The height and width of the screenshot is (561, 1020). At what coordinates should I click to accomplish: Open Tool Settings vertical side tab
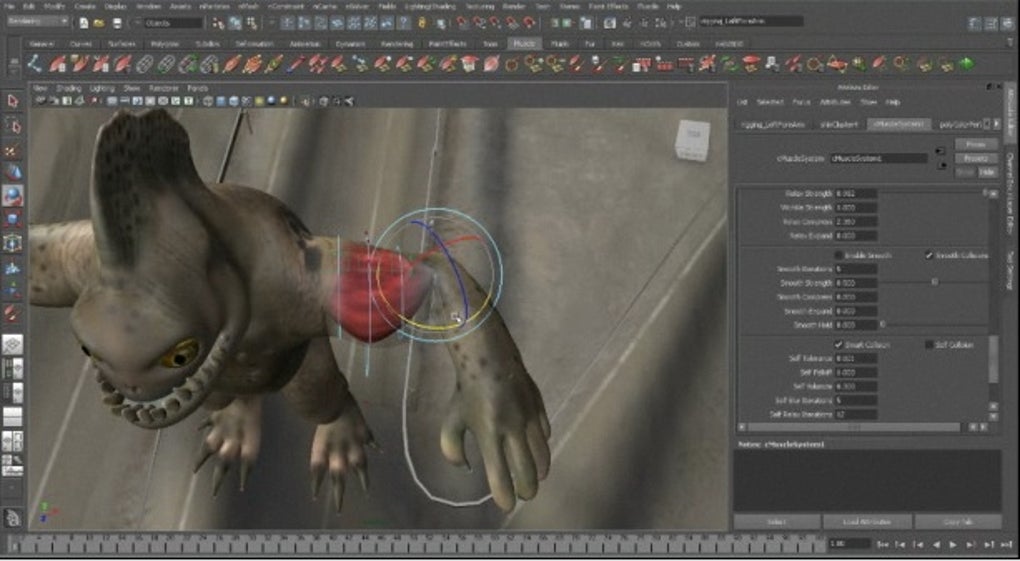point(1010,269)
